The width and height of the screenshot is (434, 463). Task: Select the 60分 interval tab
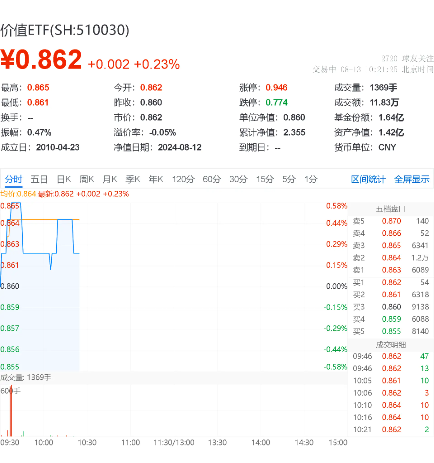[212, 179]
